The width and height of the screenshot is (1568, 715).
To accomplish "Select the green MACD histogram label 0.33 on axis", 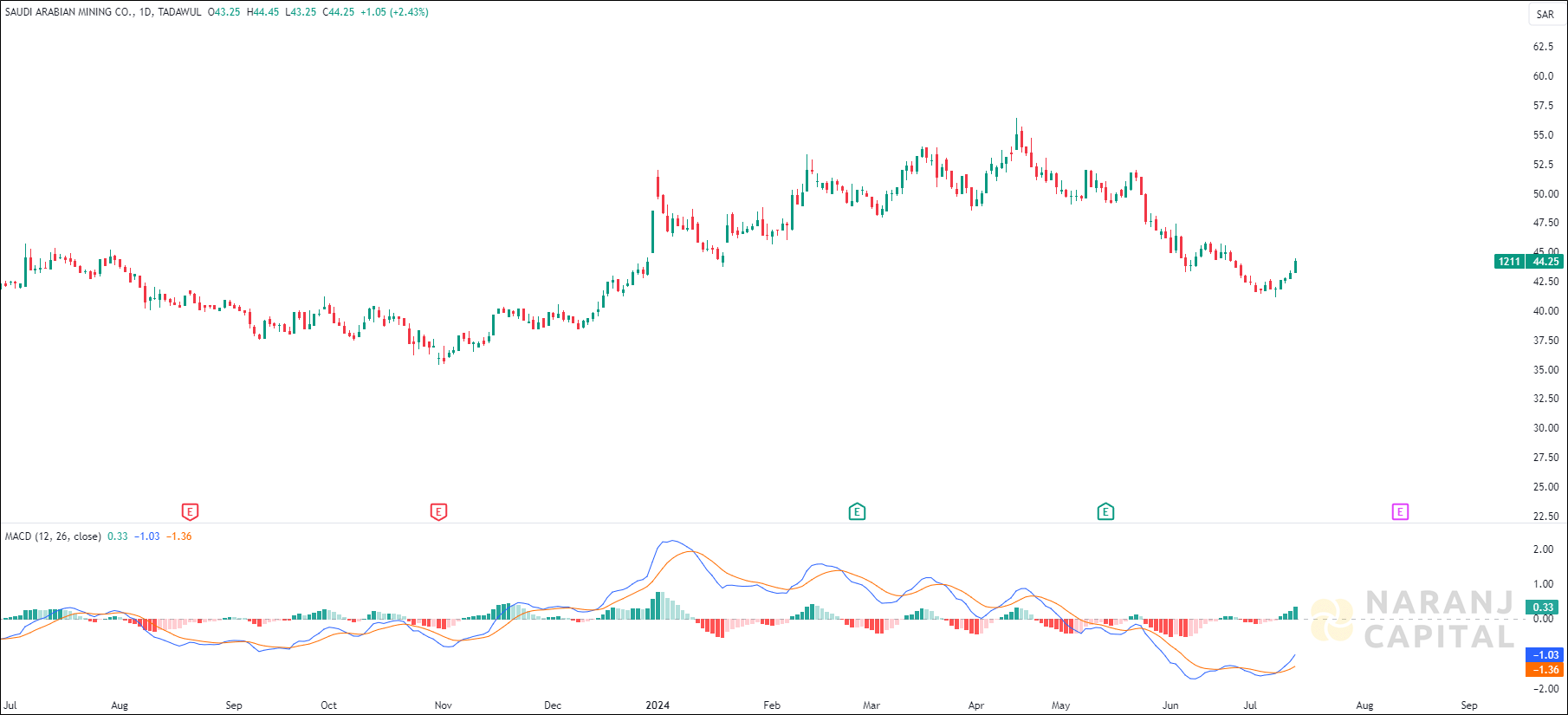I will click(x=1544, y=608).
